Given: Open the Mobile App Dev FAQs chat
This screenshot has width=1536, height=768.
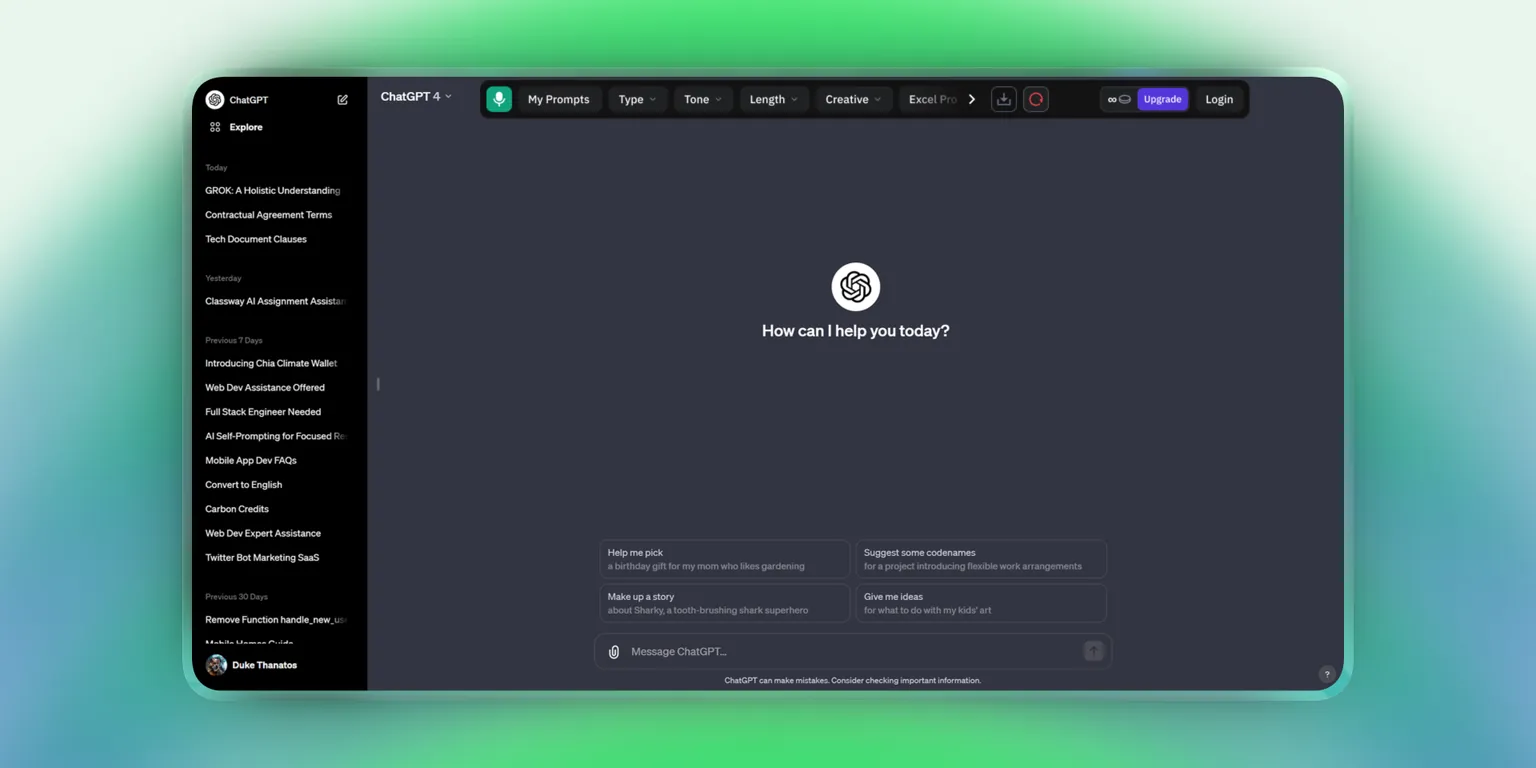Looking at the screenshot, I should 251,461.
